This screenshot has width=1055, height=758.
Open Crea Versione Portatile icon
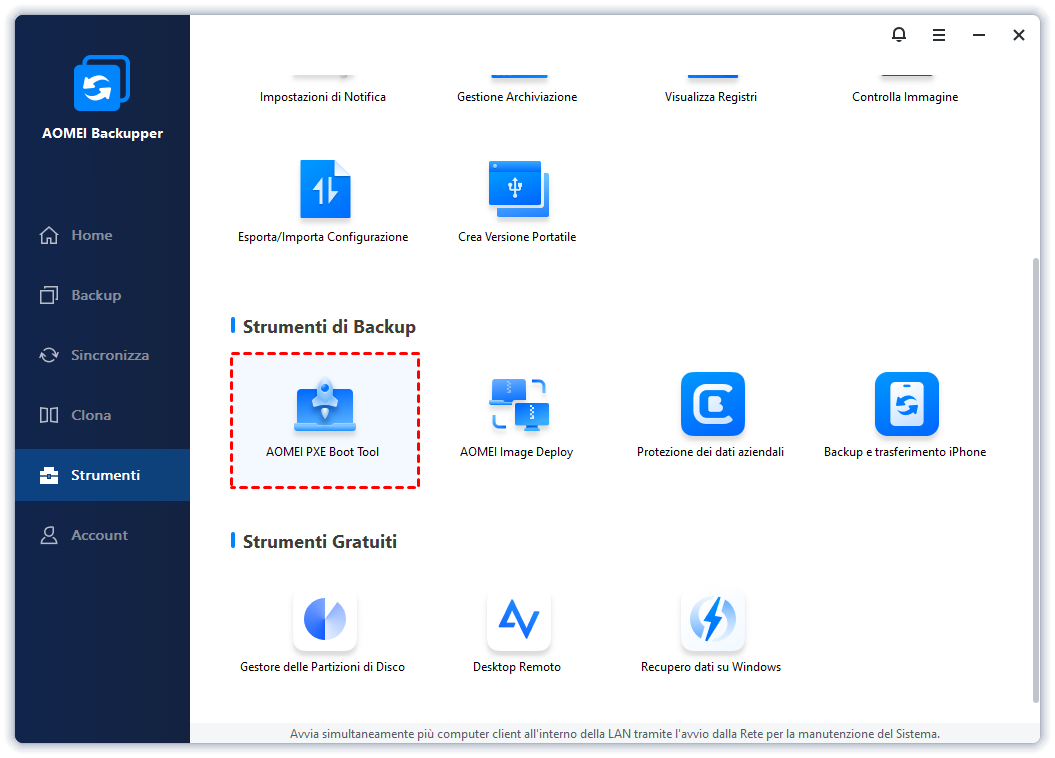[519, 189]
